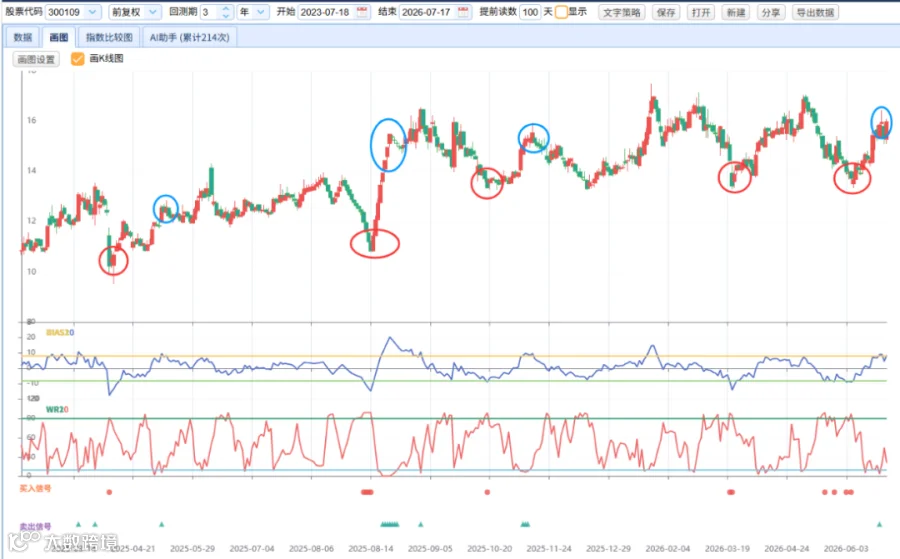Open the AI助手 tab
The height and width of the screenshot is (559, 900).
[x=189, y=37]
